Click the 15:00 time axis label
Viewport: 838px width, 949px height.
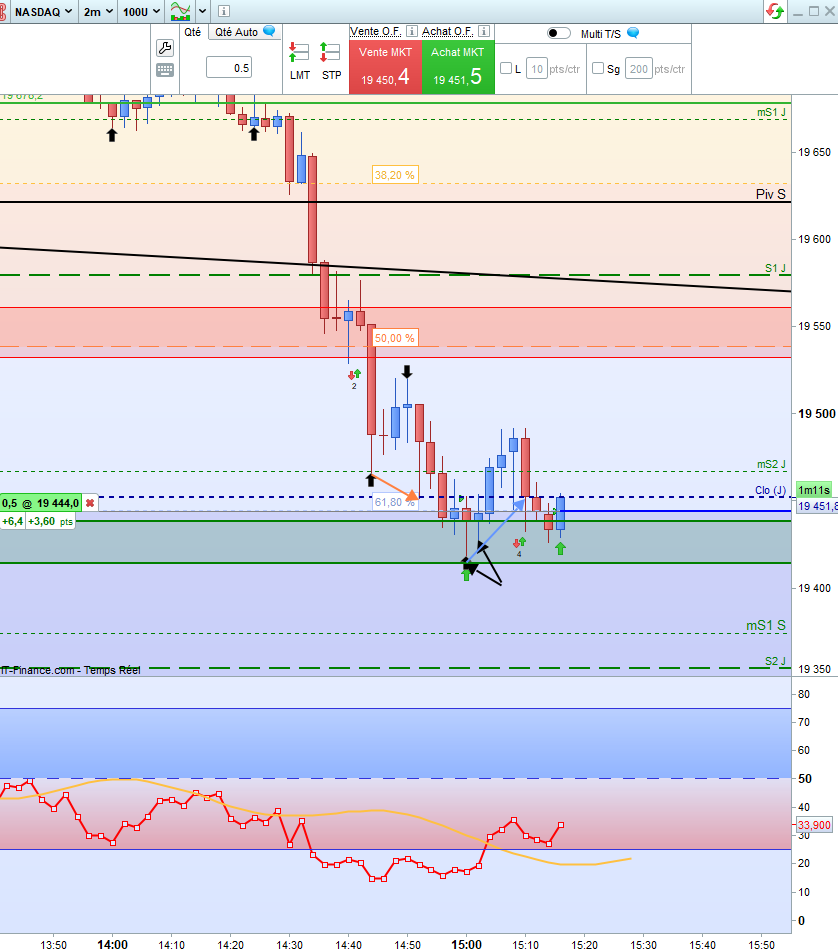coord(466,944)
